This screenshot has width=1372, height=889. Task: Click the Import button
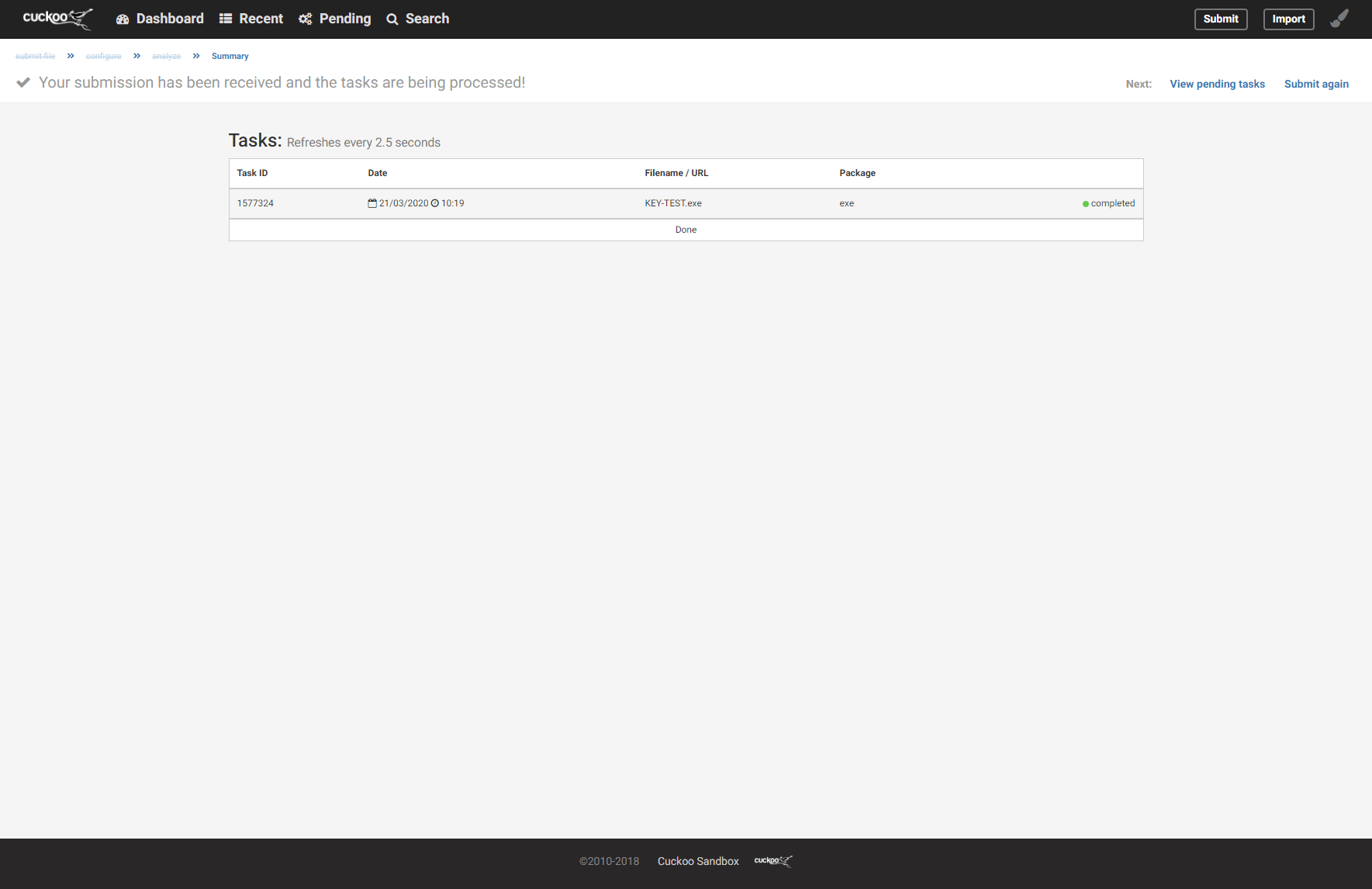coord(1288,19)
